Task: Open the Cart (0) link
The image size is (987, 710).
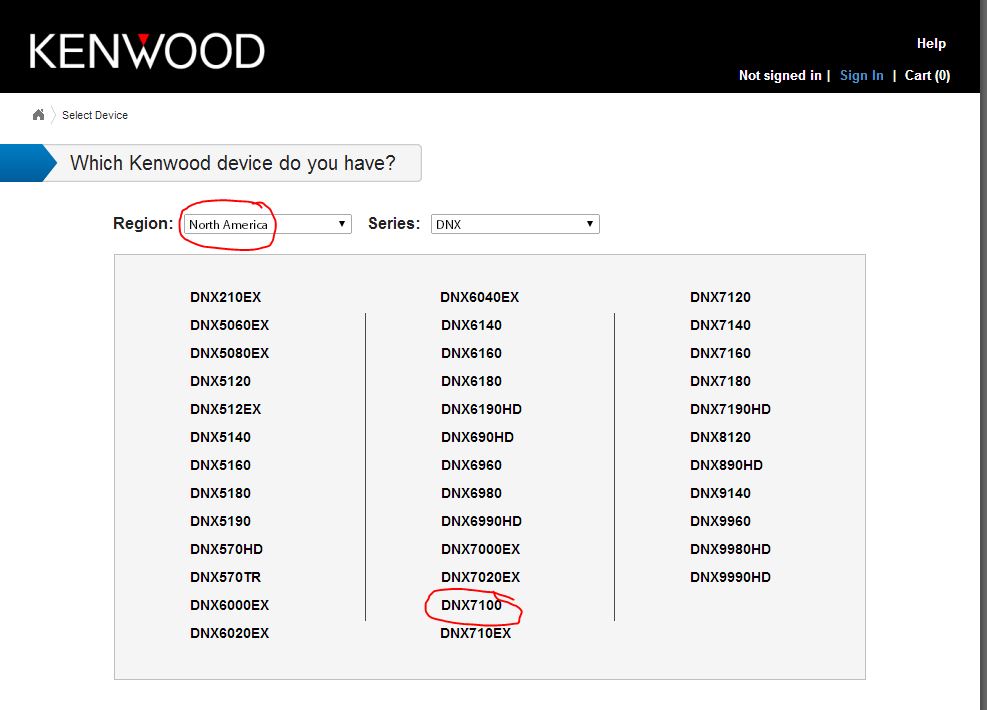Action: (927, 76)
